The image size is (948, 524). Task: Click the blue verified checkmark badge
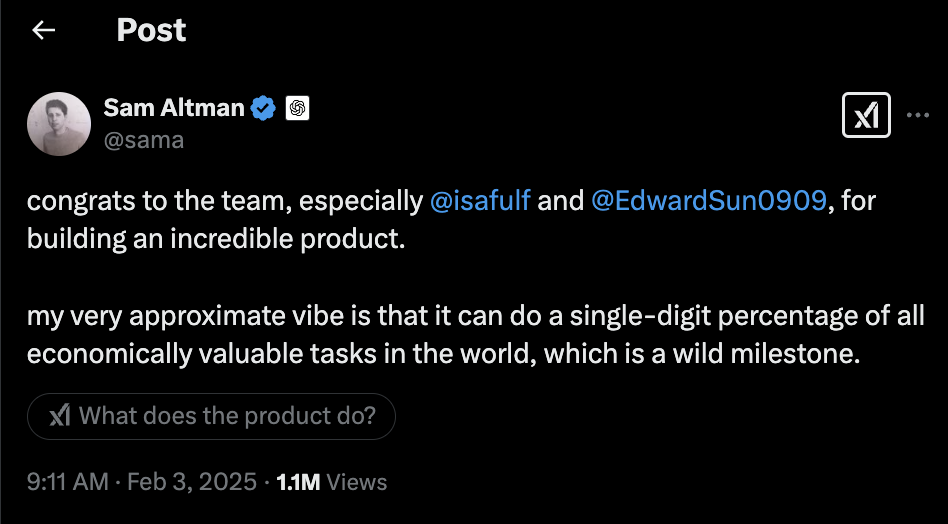pyautogui.click(x=263, y=108)
